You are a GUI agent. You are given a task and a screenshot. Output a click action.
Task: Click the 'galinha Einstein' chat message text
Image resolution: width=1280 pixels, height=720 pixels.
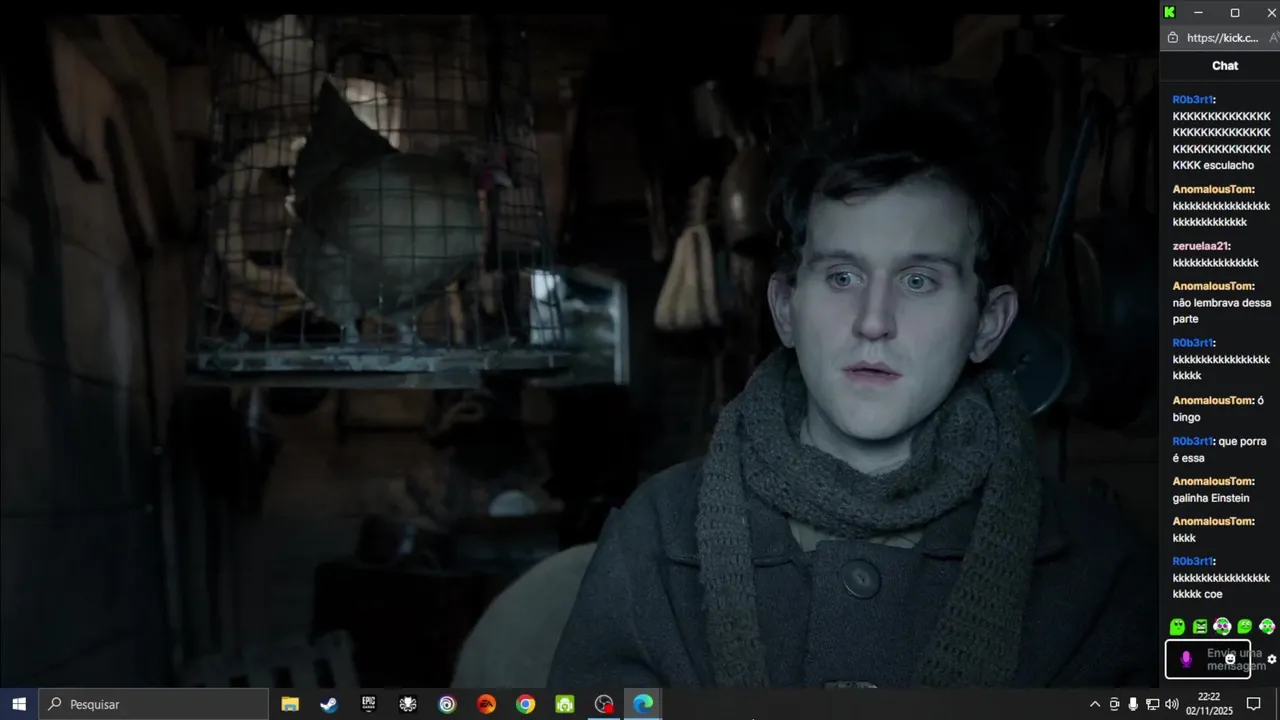click(1211, 498)
